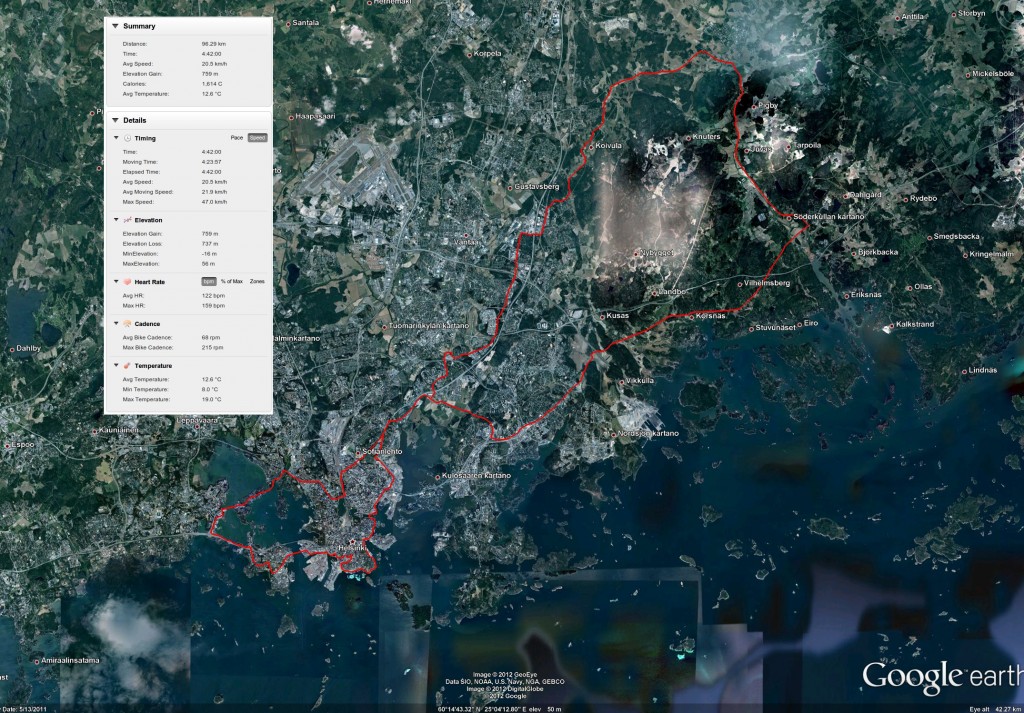Click the Korpola placemark dot

(x=469, y=55)
